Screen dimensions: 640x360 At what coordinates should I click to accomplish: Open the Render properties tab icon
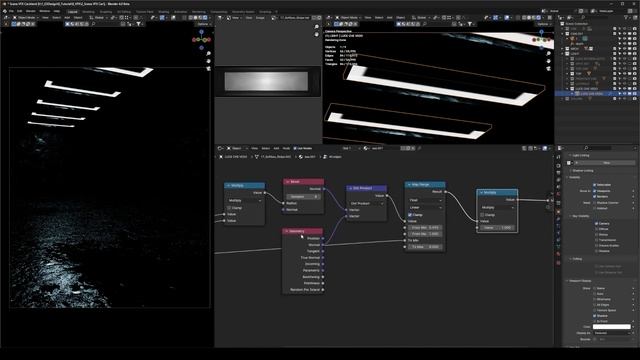[558, 165]
